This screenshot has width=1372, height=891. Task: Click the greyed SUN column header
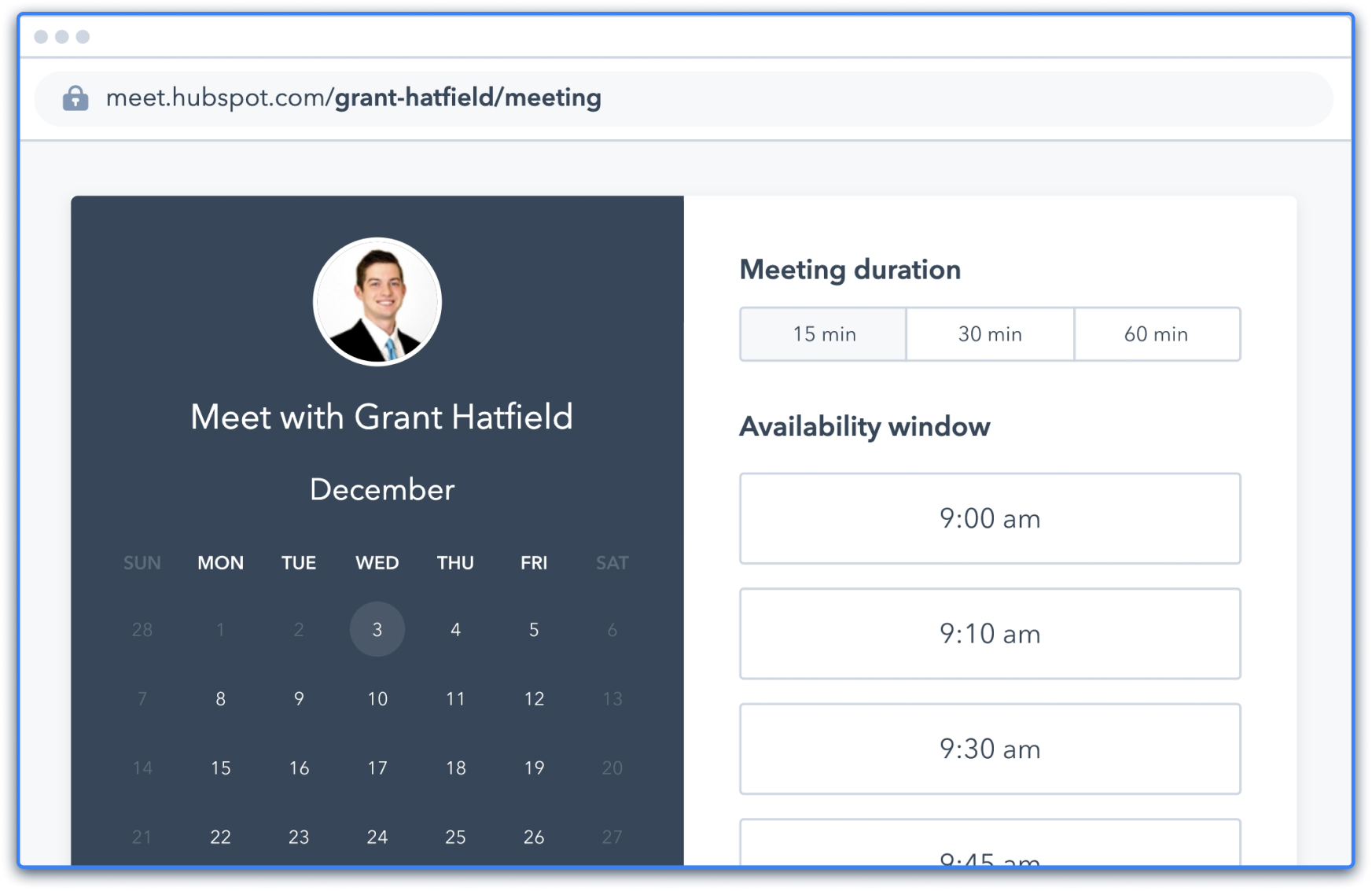coord(142,563)
